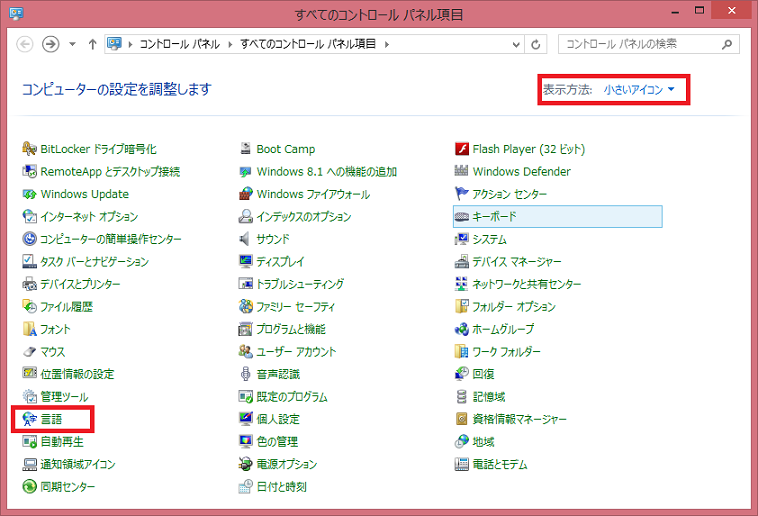The width and height of the screenshot is (758, 516).
Task: Open the 自動再生 link
Action: [x=62, y=442]
